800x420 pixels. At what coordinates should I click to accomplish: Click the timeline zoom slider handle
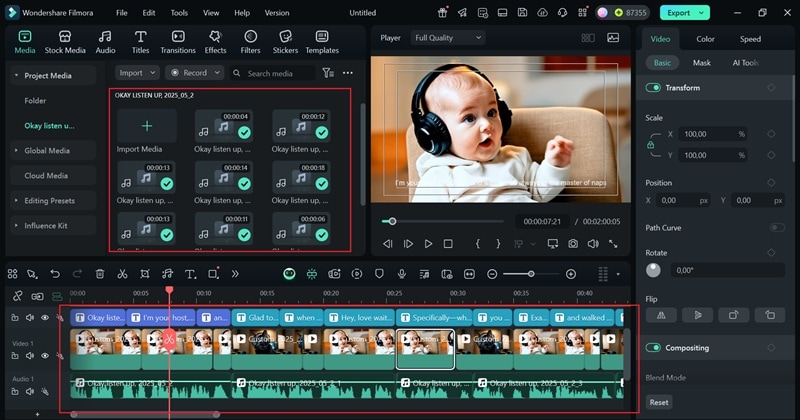[531, 274]
